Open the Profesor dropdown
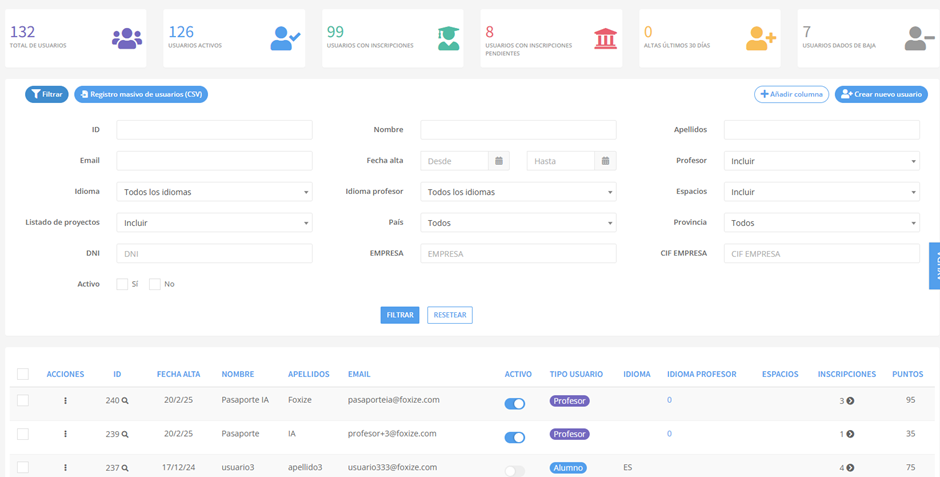Viewport: 940px width, 477px height. click(821, 161)
